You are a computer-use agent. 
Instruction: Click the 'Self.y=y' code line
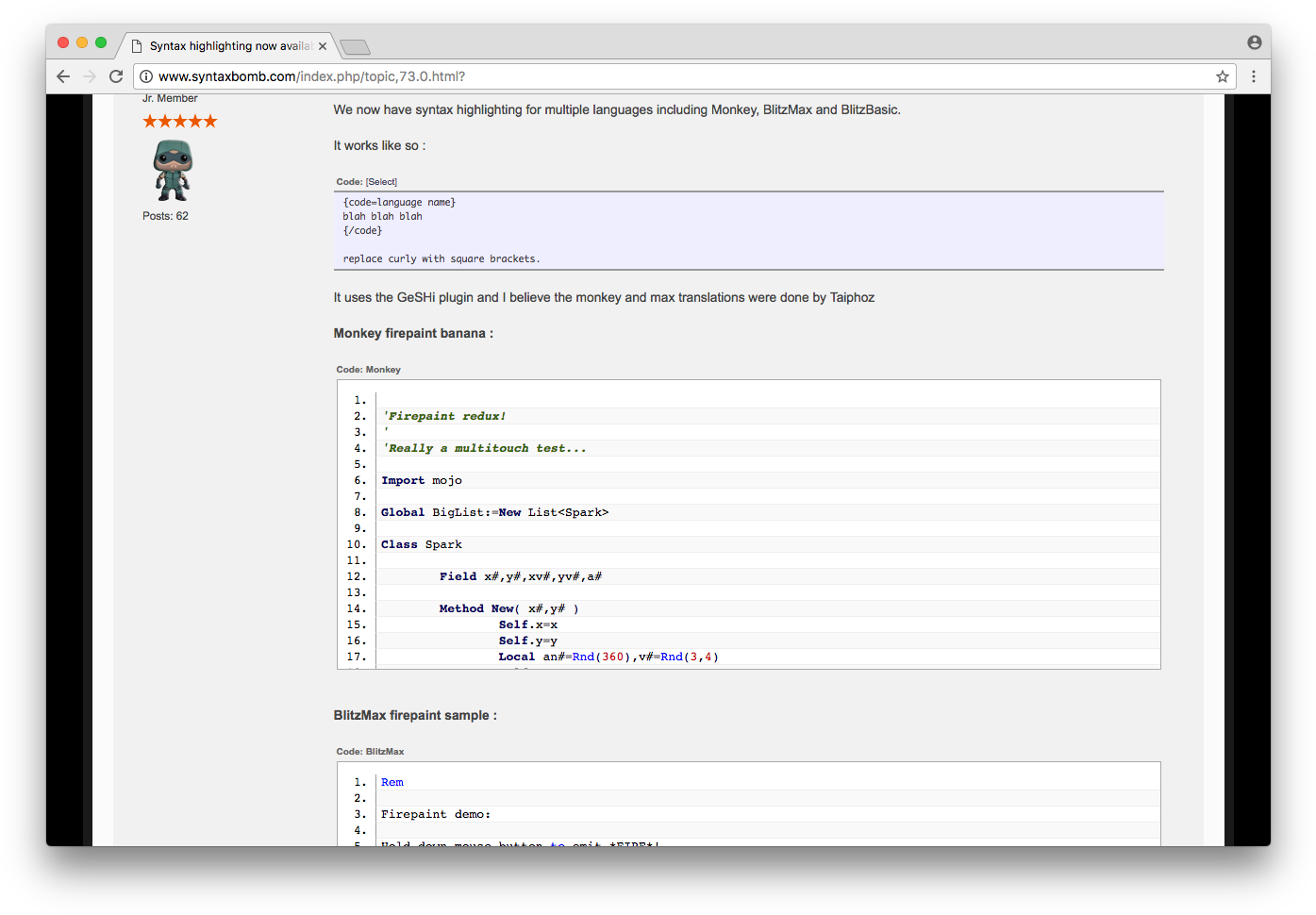pos(528,640)
